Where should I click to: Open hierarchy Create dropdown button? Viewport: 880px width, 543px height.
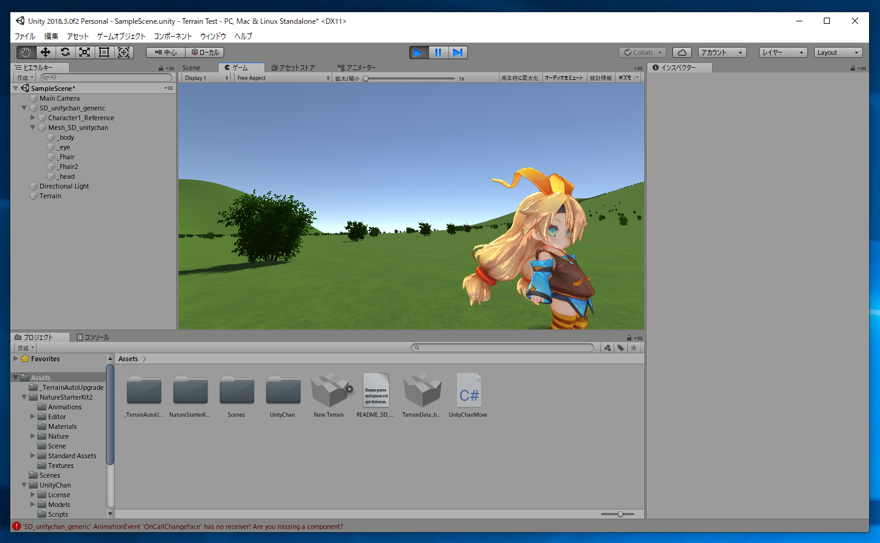pos(25,78)
